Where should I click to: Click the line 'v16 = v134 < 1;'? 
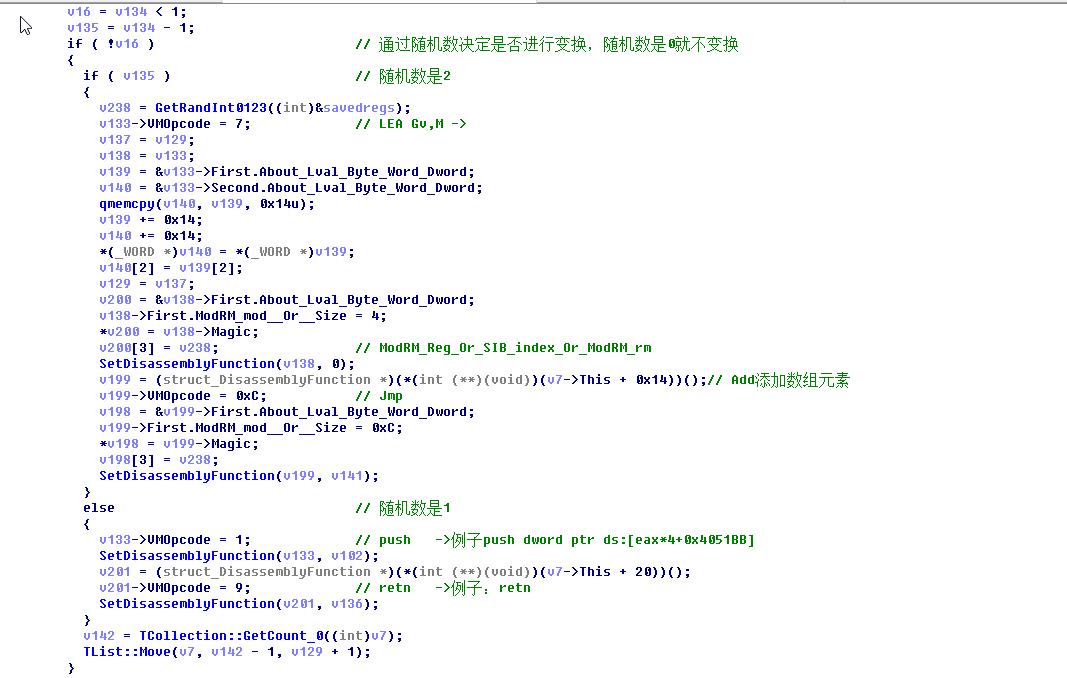pos(127,12)
